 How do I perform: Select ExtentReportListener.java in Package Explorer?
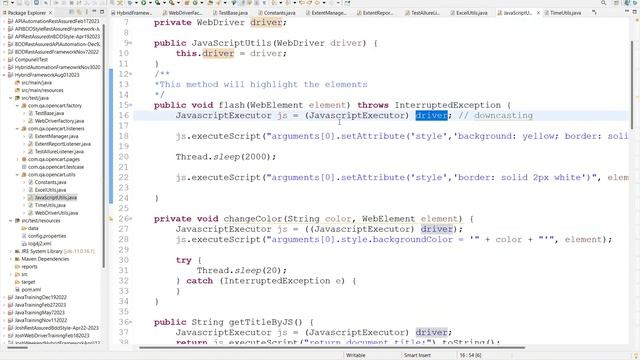(62, 144)
